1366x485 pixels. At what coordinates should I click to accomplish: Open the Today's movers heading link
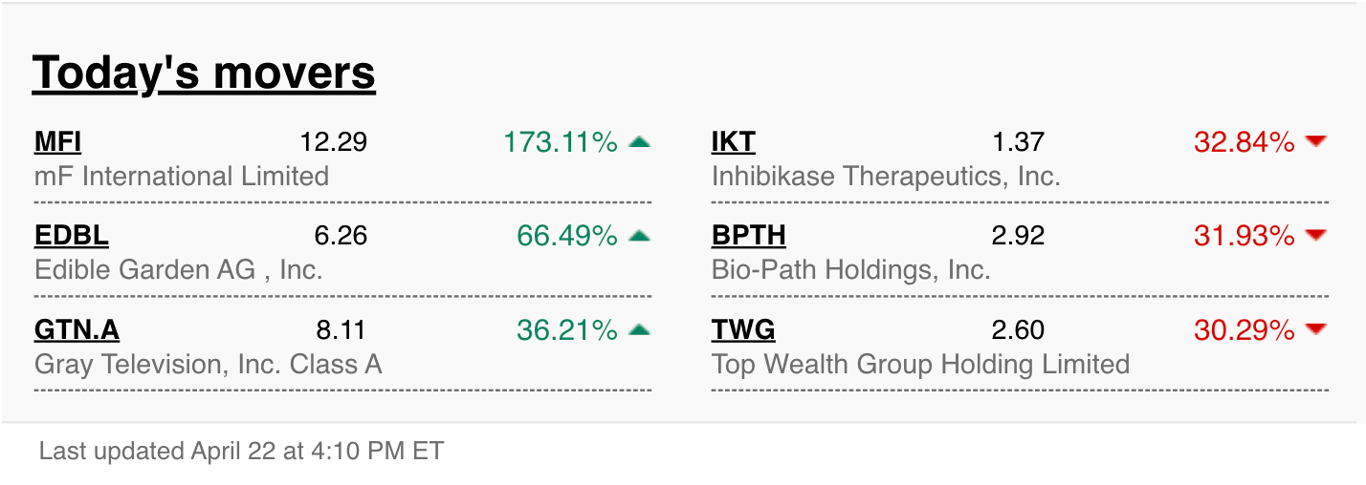[x=204, y=73]
